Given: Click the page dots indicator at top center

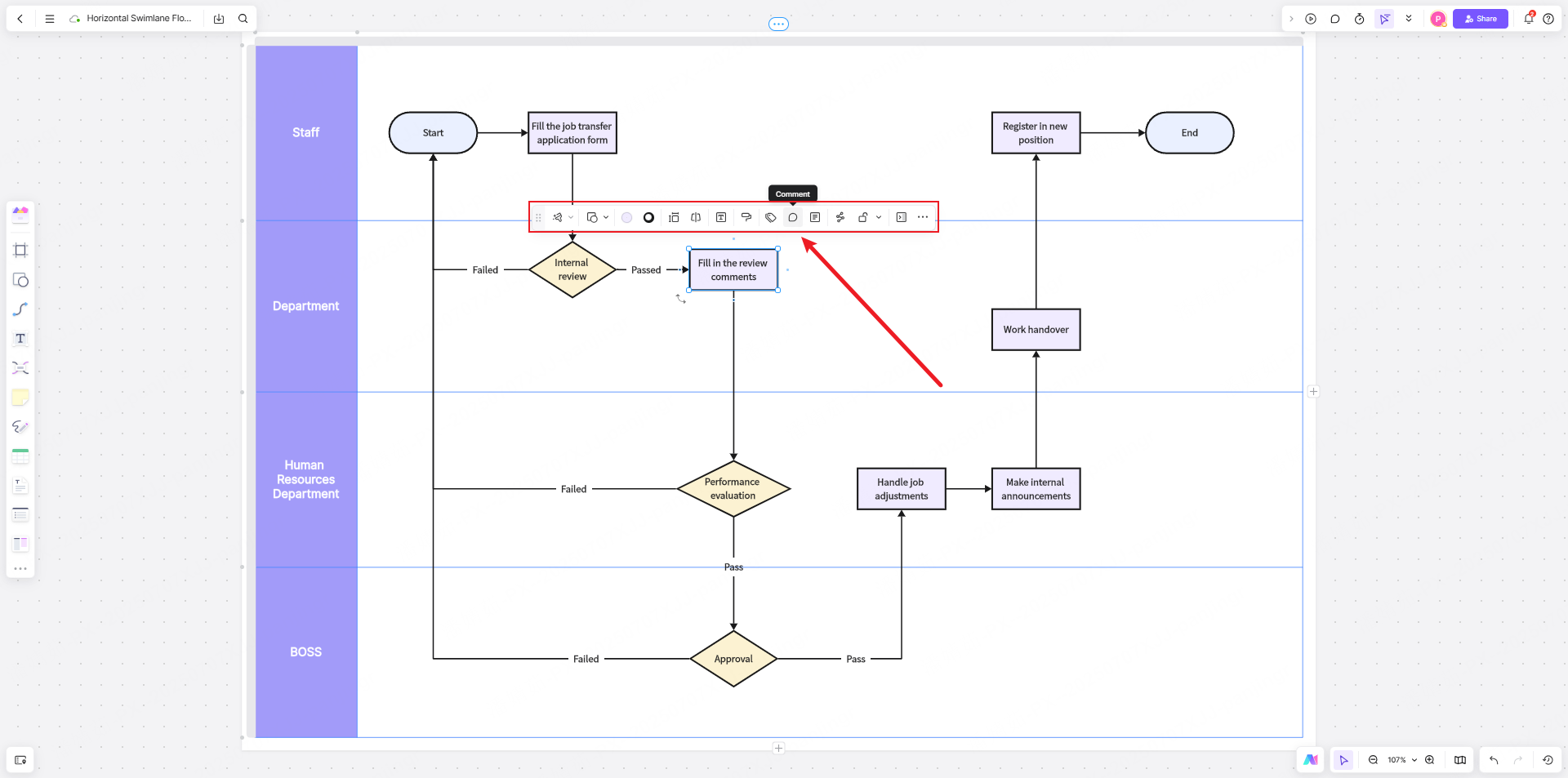Looking at the screenshot, I should point(779,24).
